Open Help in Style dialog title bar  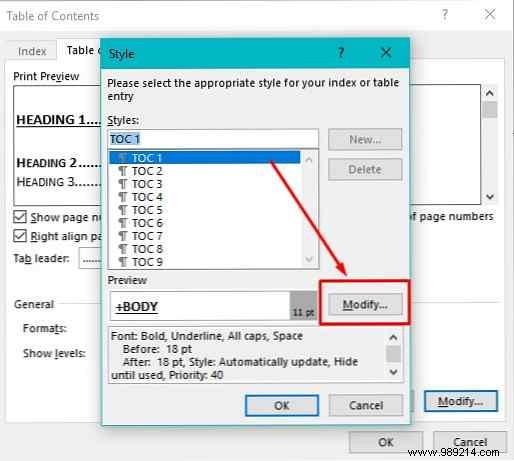[341, 53]
